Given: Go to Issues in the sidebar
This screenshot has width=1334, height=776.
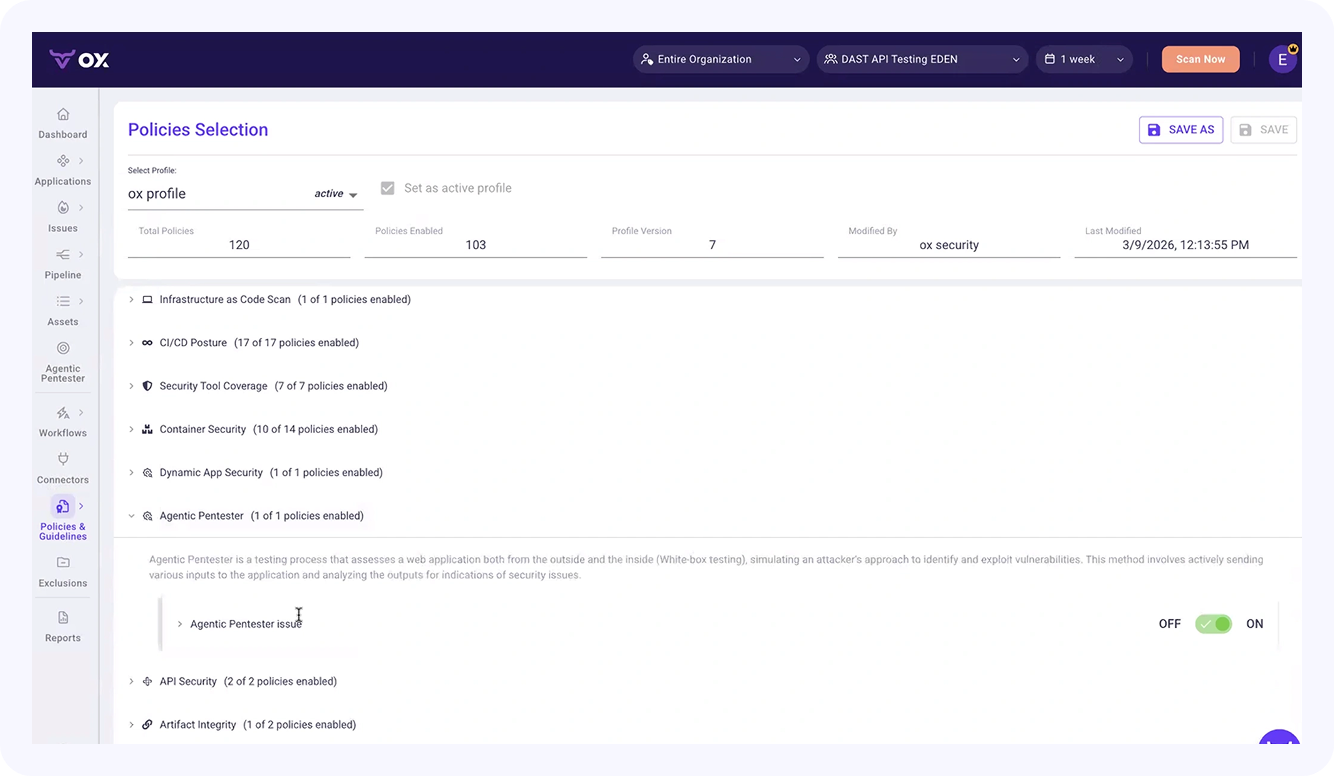Looking at the screenshot, I should [63, 228].
